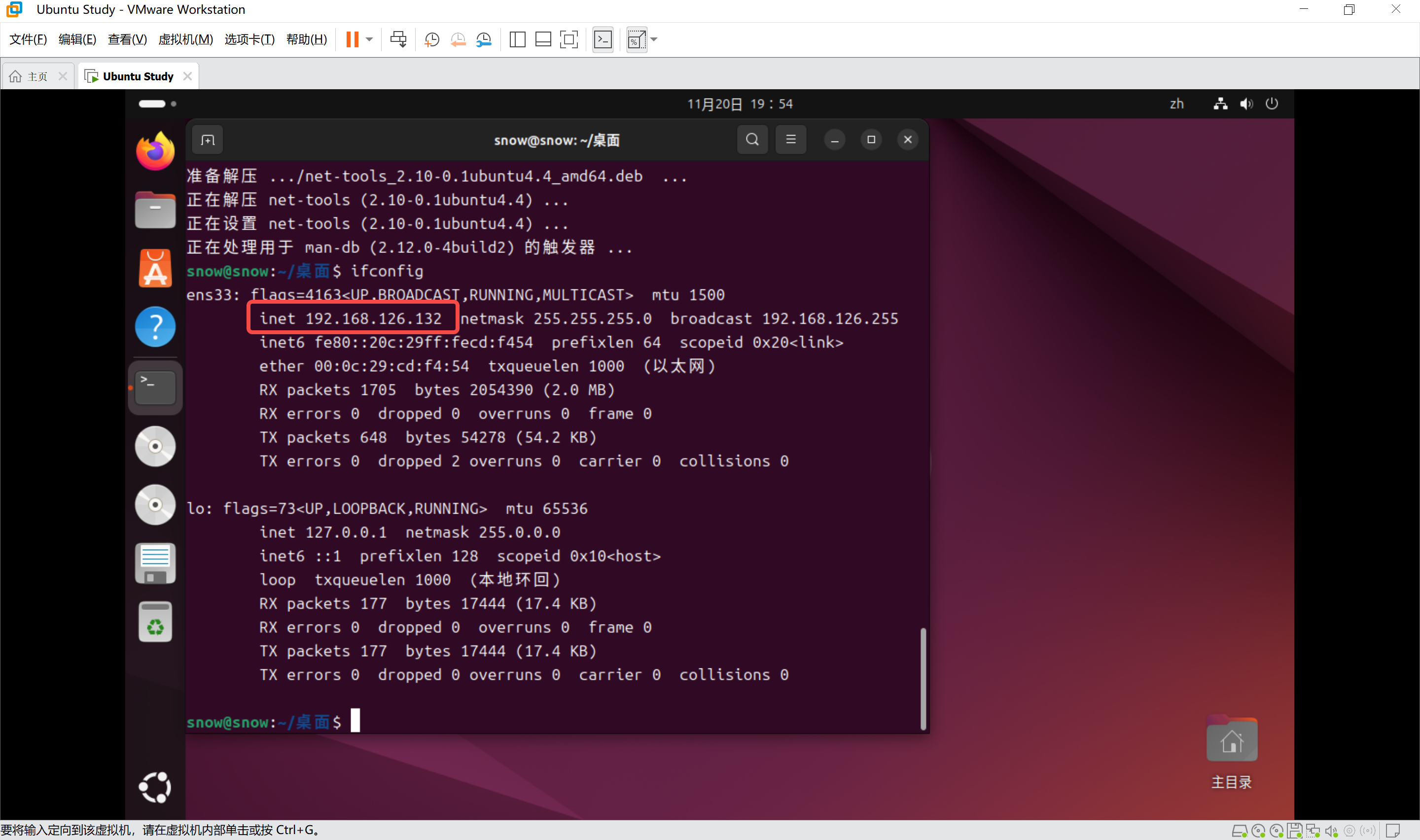Open new terminal tab icon

(208, 140)
